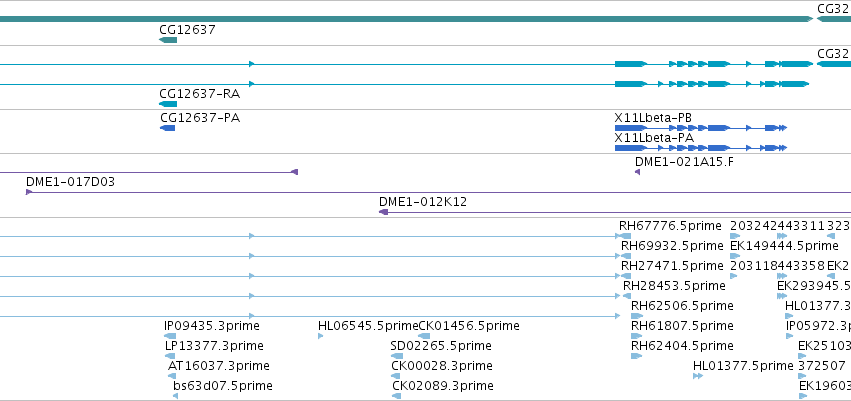Screen dimensions: 851x401
Task: Click the CG12637-RA transcript label
Action: (200, 94)
